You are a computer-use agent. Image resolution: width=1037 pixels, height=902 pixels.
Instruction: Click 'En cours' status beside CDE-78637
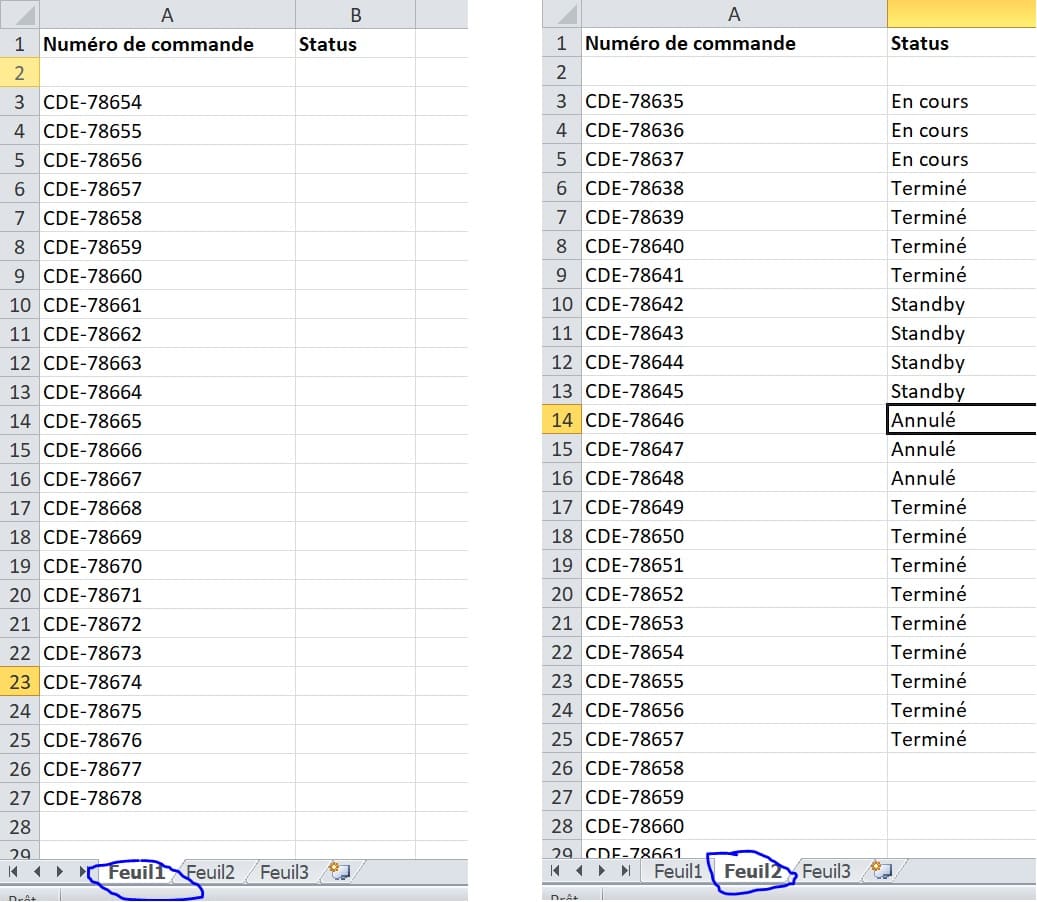[x=962, y=159]
